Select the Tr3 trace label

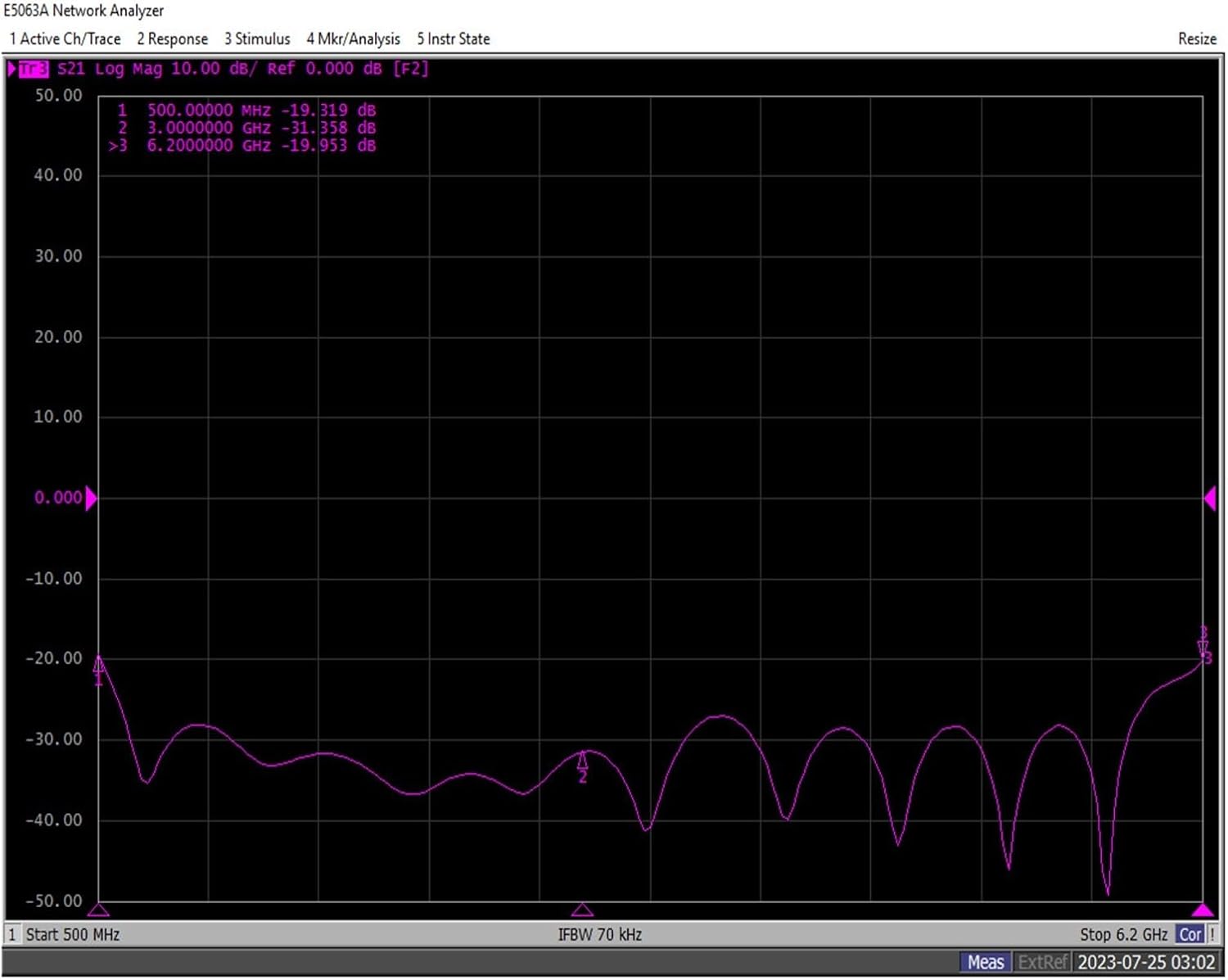tap(33, 69)
